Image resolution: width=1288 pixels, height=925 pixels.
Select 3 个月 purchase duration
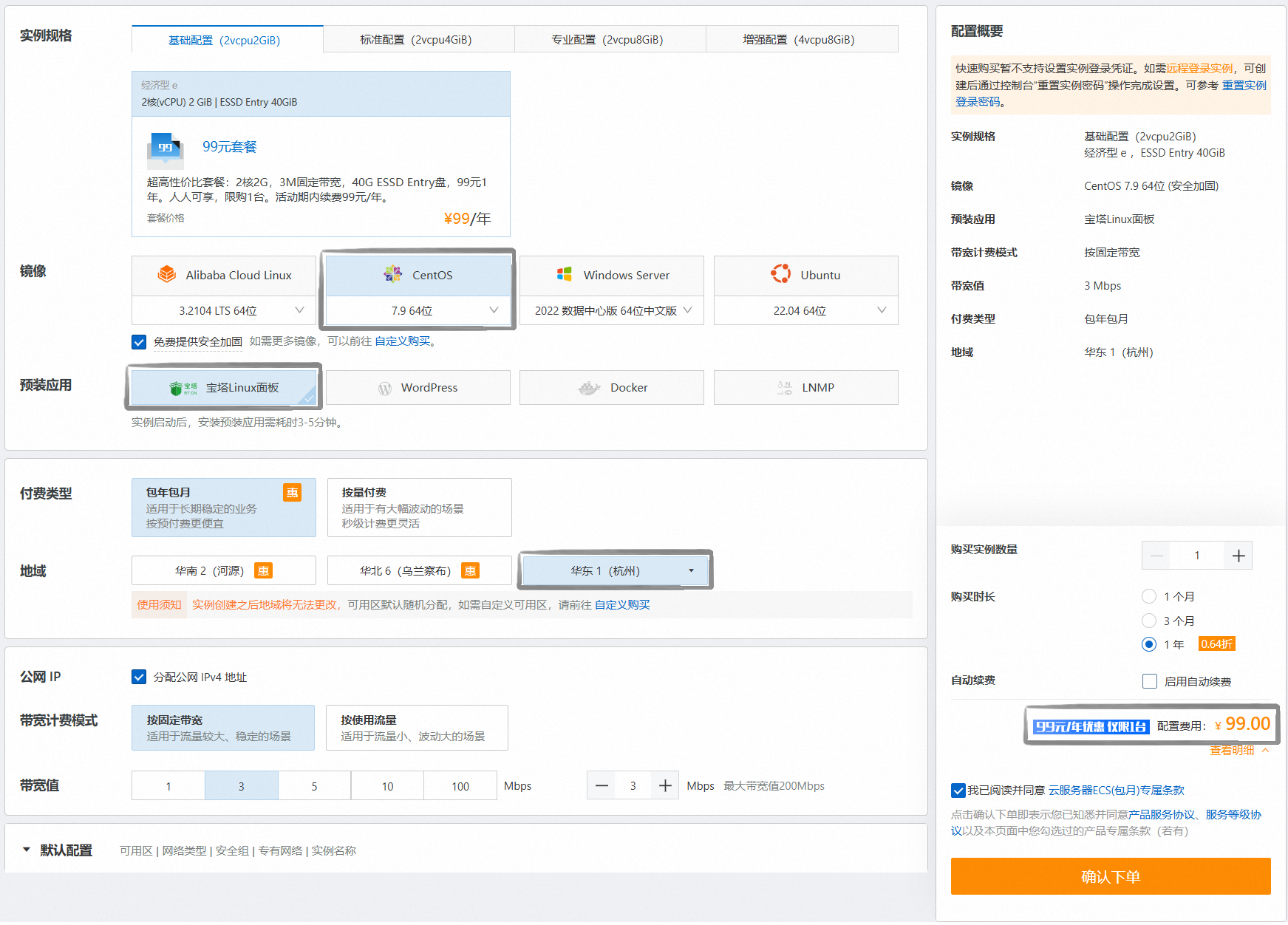point(1149,621)
